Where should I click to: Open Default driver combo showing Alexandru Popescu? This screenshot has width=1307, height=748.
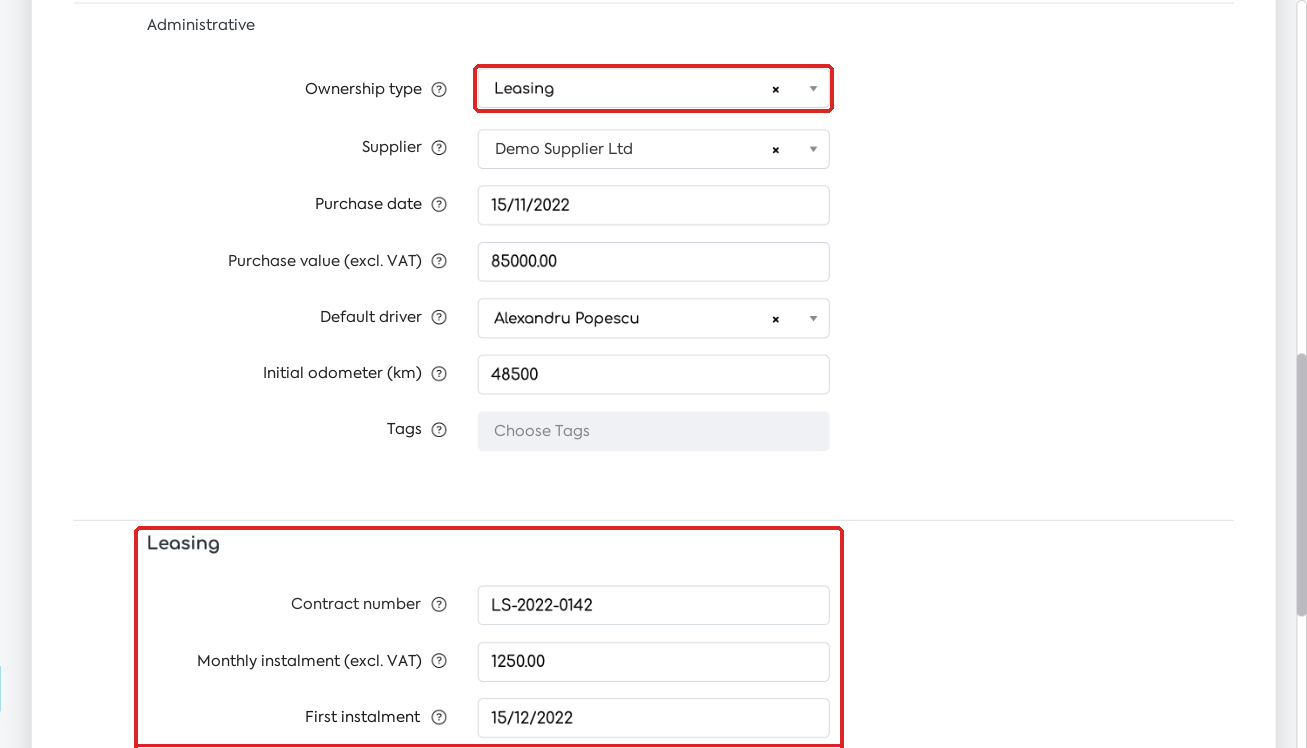(x=653, y=318)
